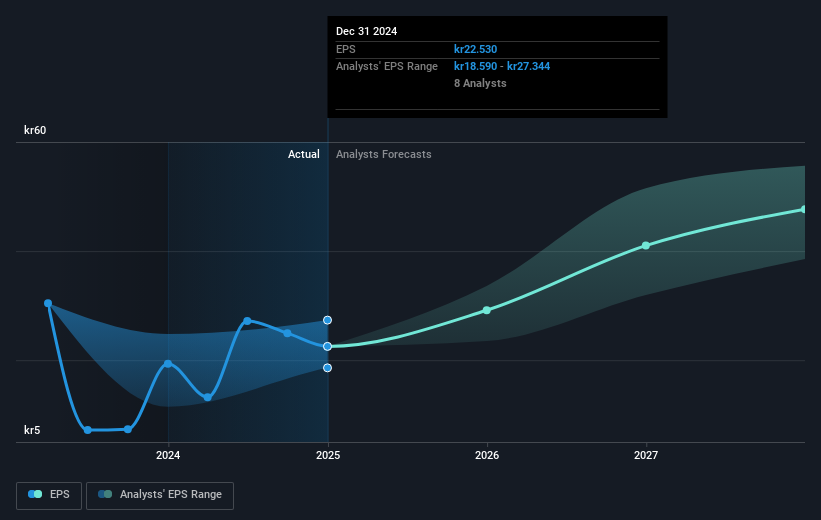Viewport: 821px width, 520px height.
Task: Click the EPS dip point after 2024
Action: 208,397
